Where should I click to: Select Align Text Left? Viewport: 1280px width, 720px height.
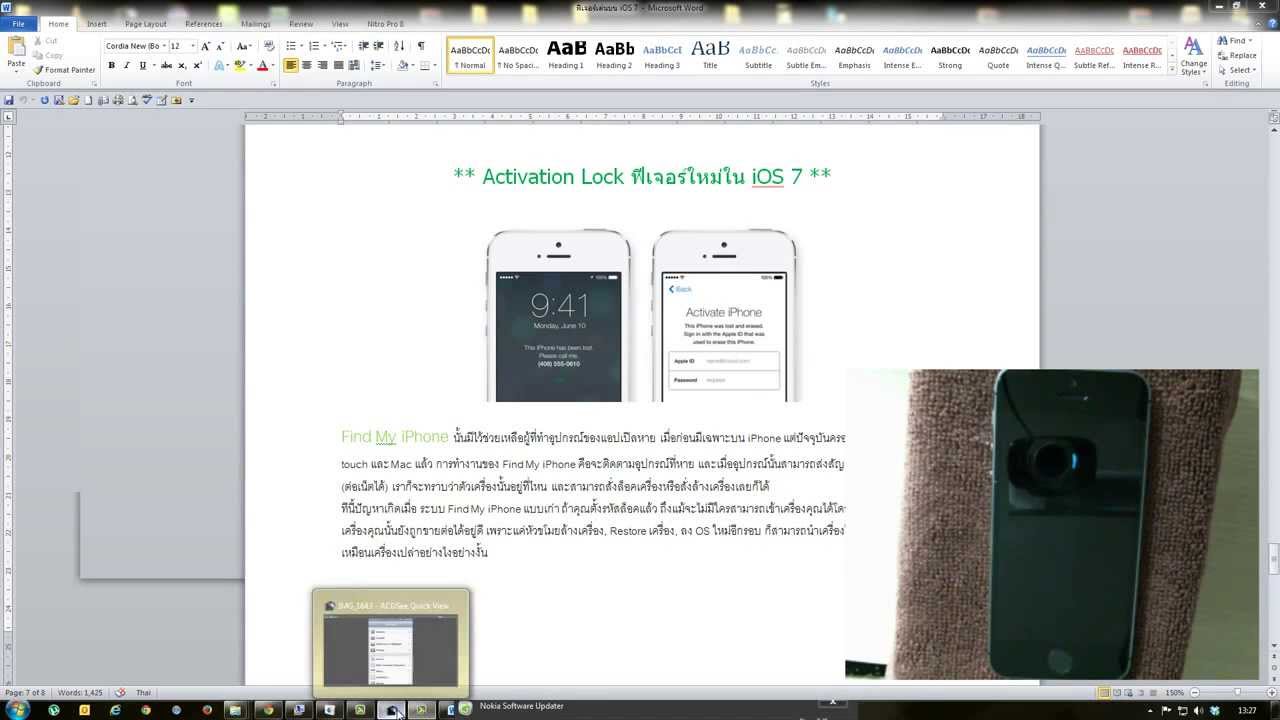click(291, 65)
